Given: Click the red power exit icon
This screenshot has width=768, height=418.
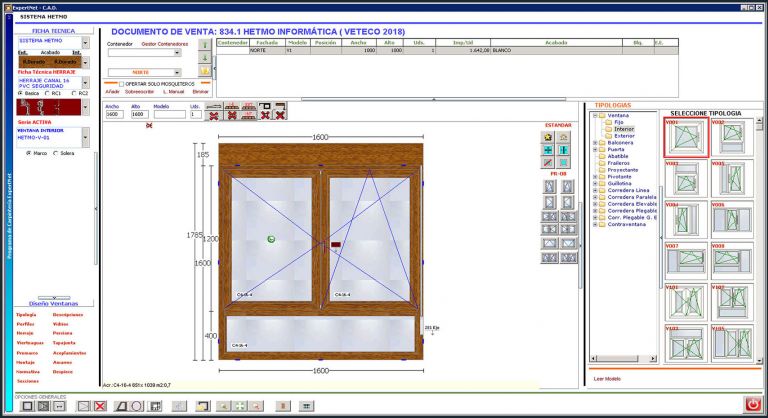Looking at the screenshot, I should [752, 405].
